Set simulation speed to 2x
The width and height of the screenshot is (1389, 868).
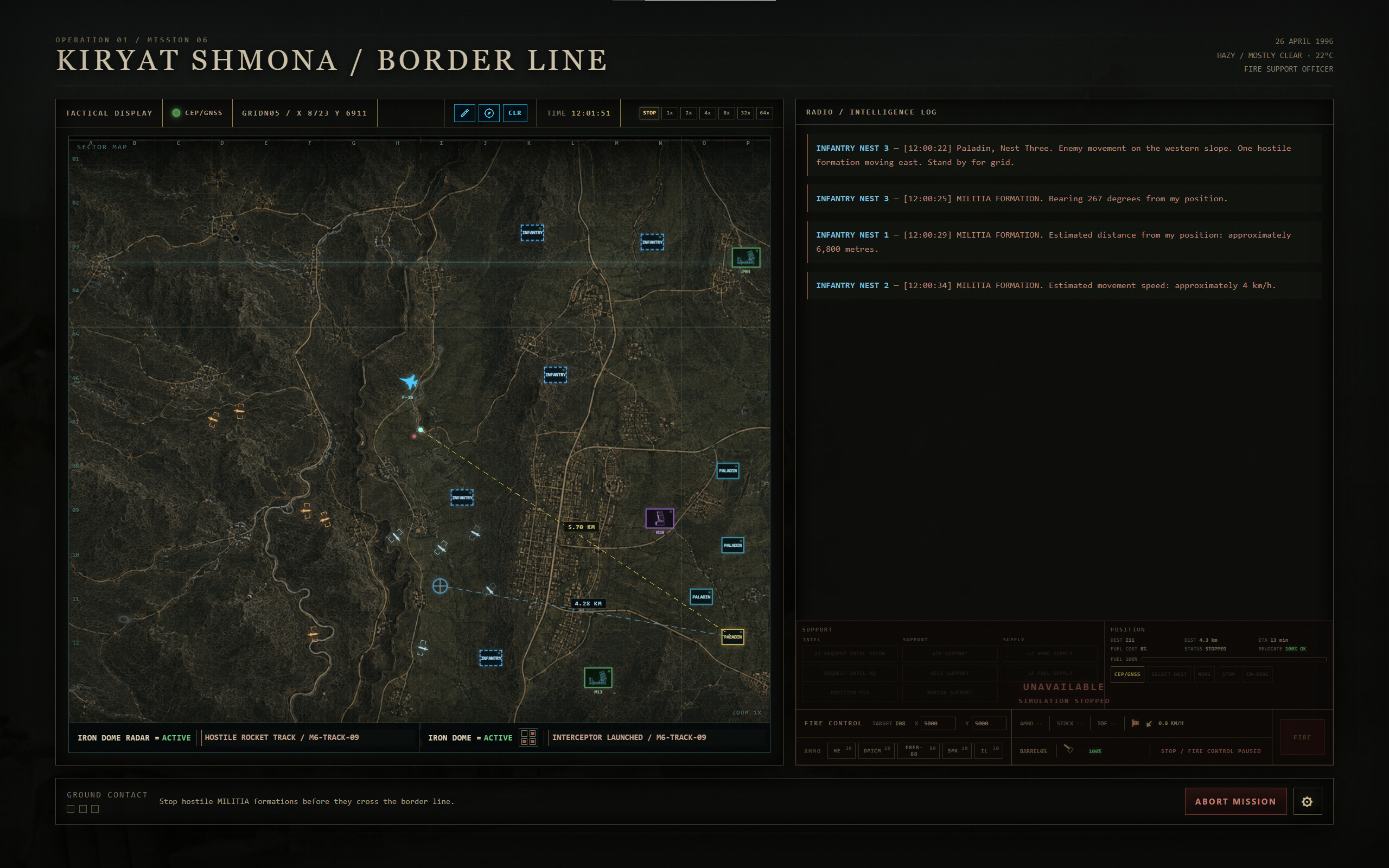pos(688,113)
